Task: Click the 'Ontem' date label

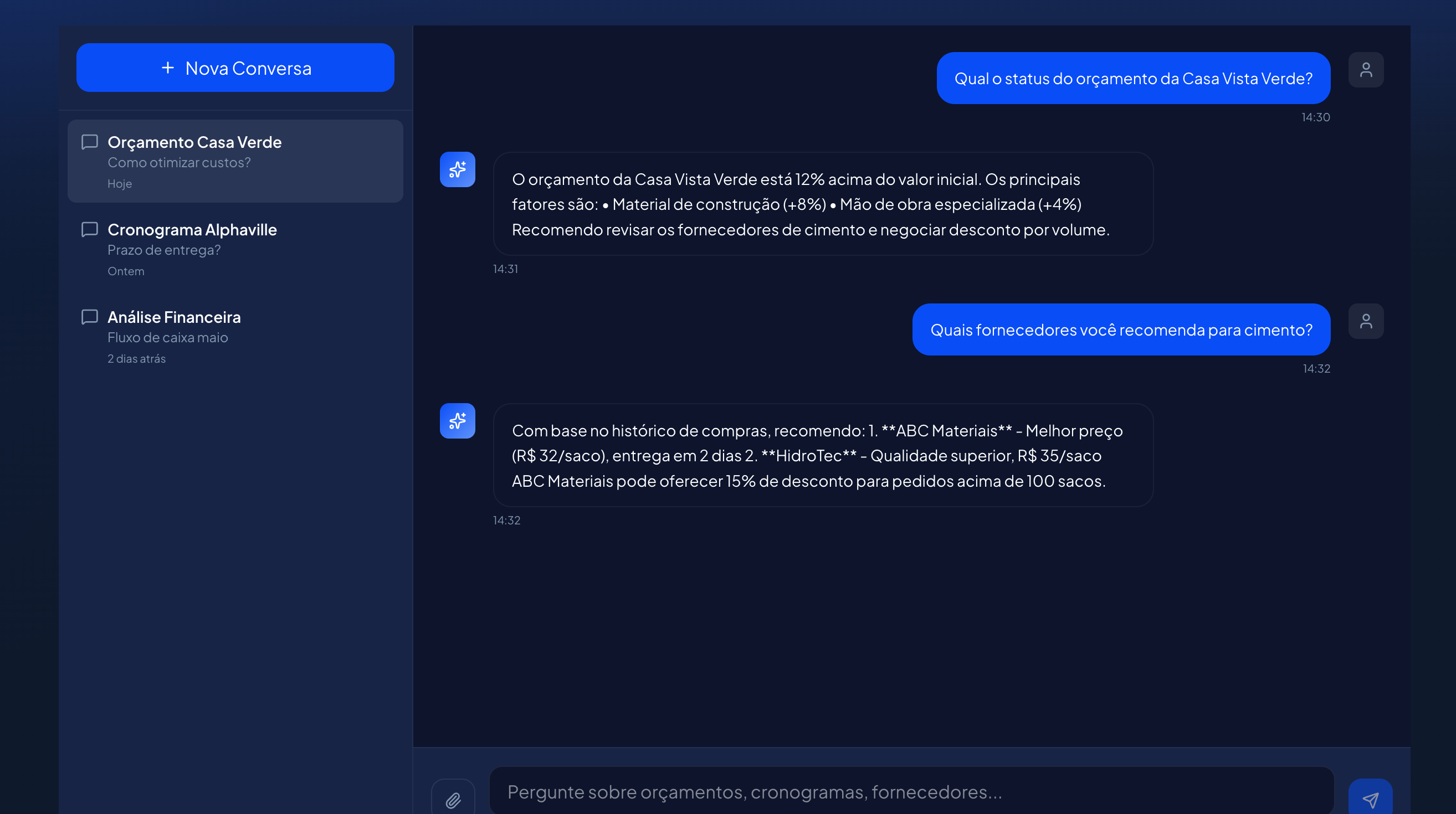Action: coord(126,271)
